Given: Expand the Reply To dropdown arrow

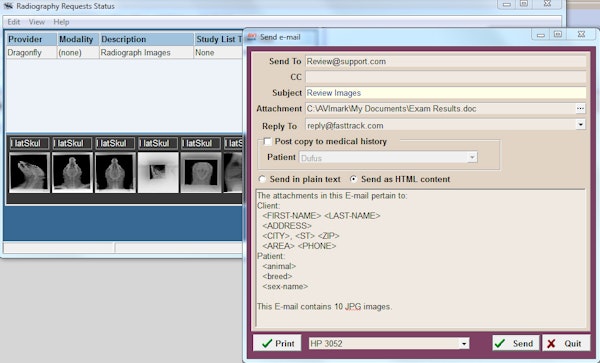Looking at the screenshot, I should tap(580, 125).
